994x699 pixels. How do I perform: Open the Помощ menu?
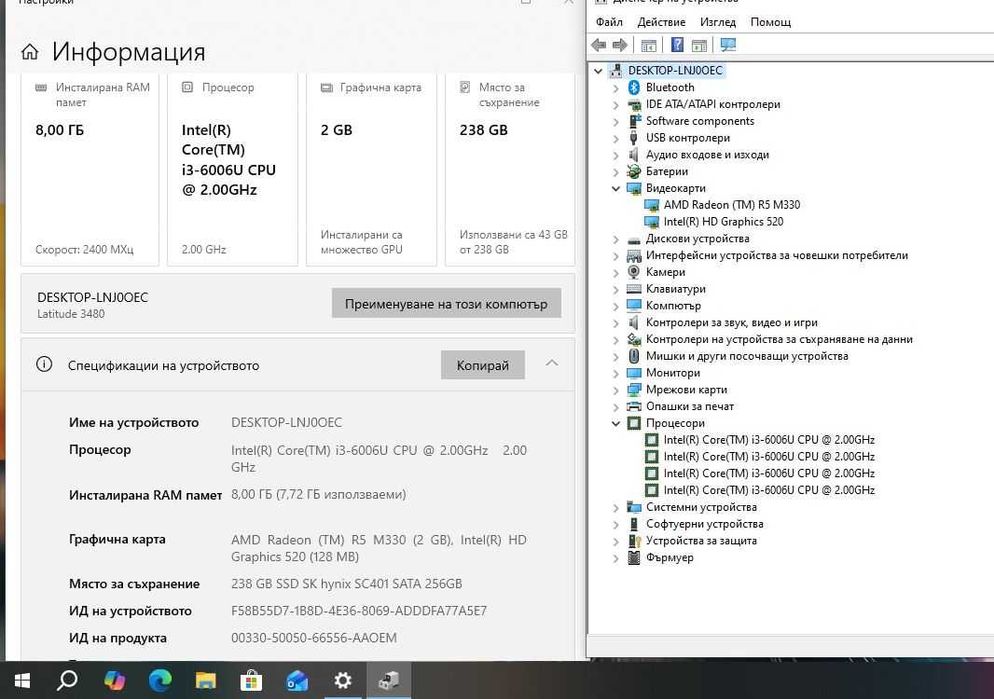pos(770,22)
